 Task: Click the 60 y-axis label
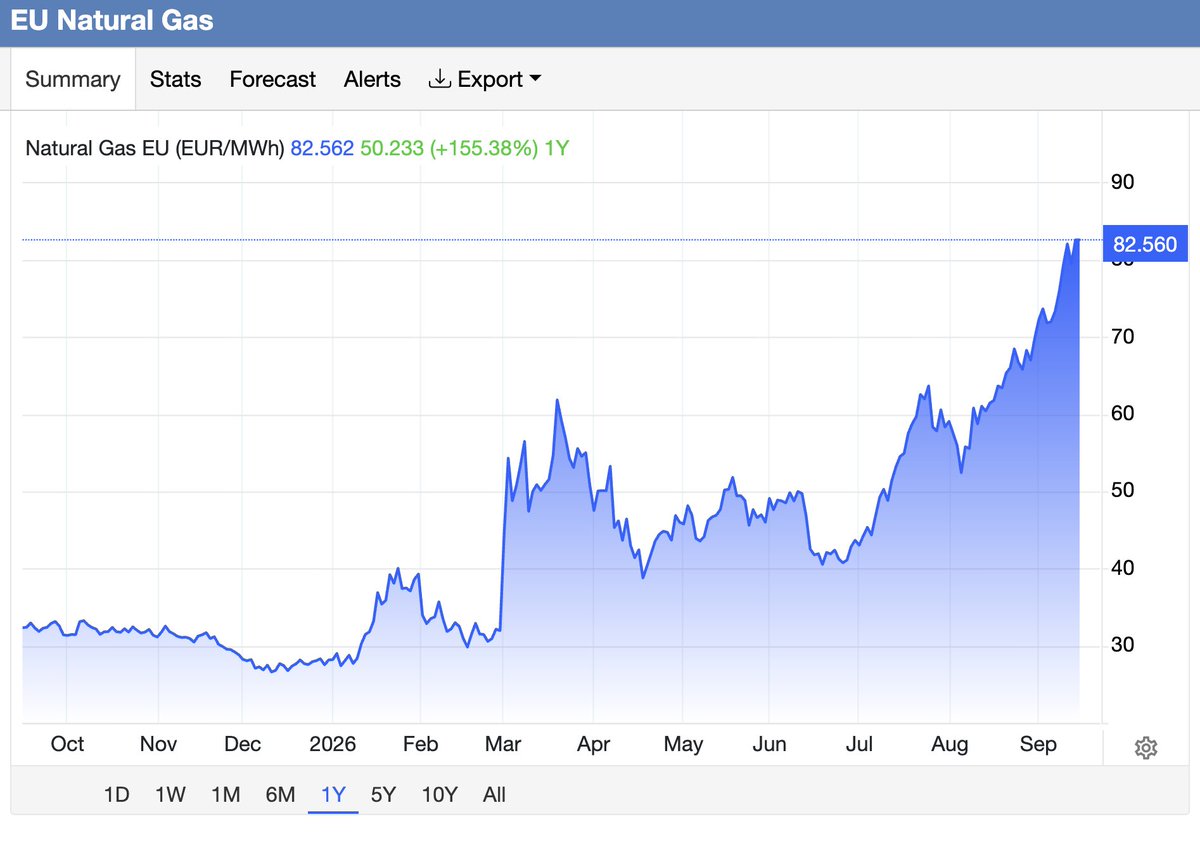point(1122,413)
